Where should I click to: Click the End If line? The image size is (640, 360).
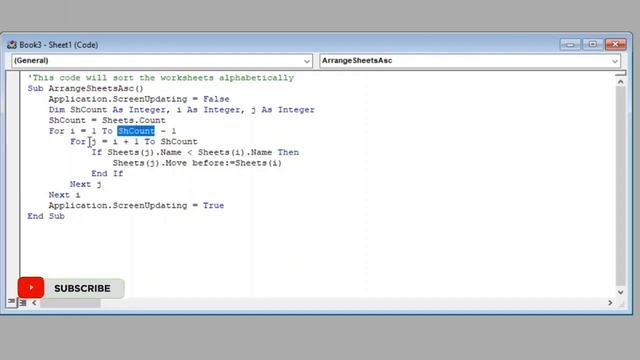tap(107, 173)
